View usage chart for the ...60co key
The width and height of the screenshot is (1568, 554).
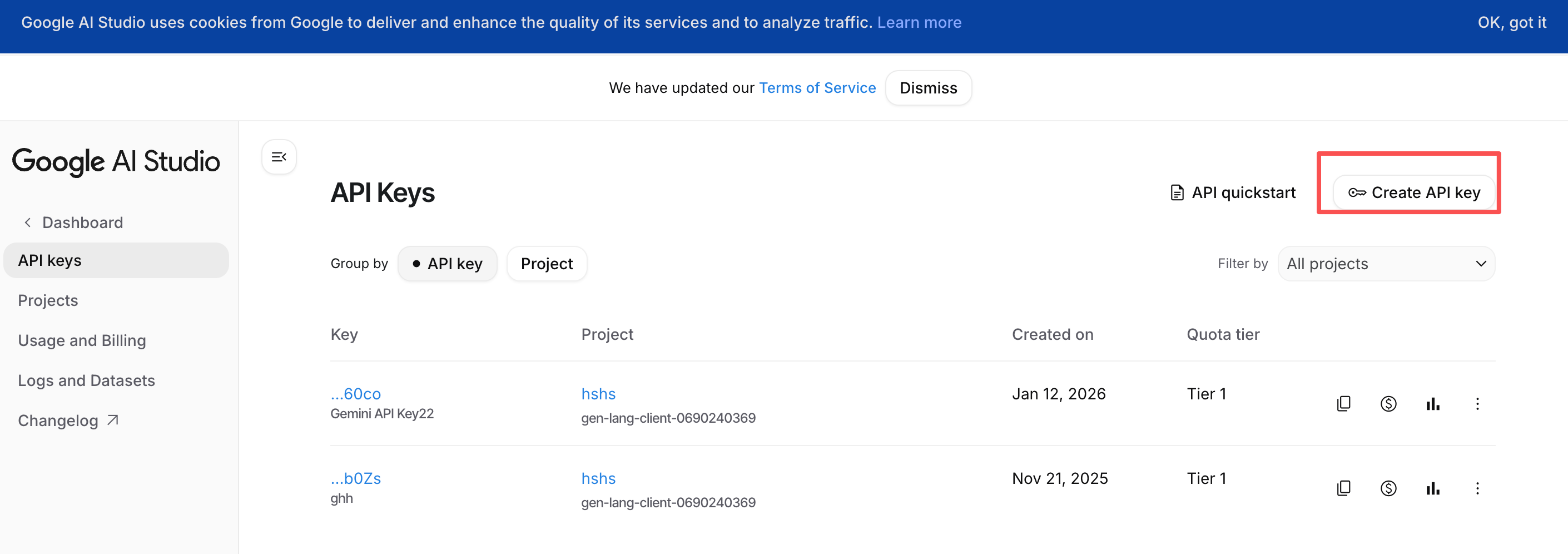1432,404
